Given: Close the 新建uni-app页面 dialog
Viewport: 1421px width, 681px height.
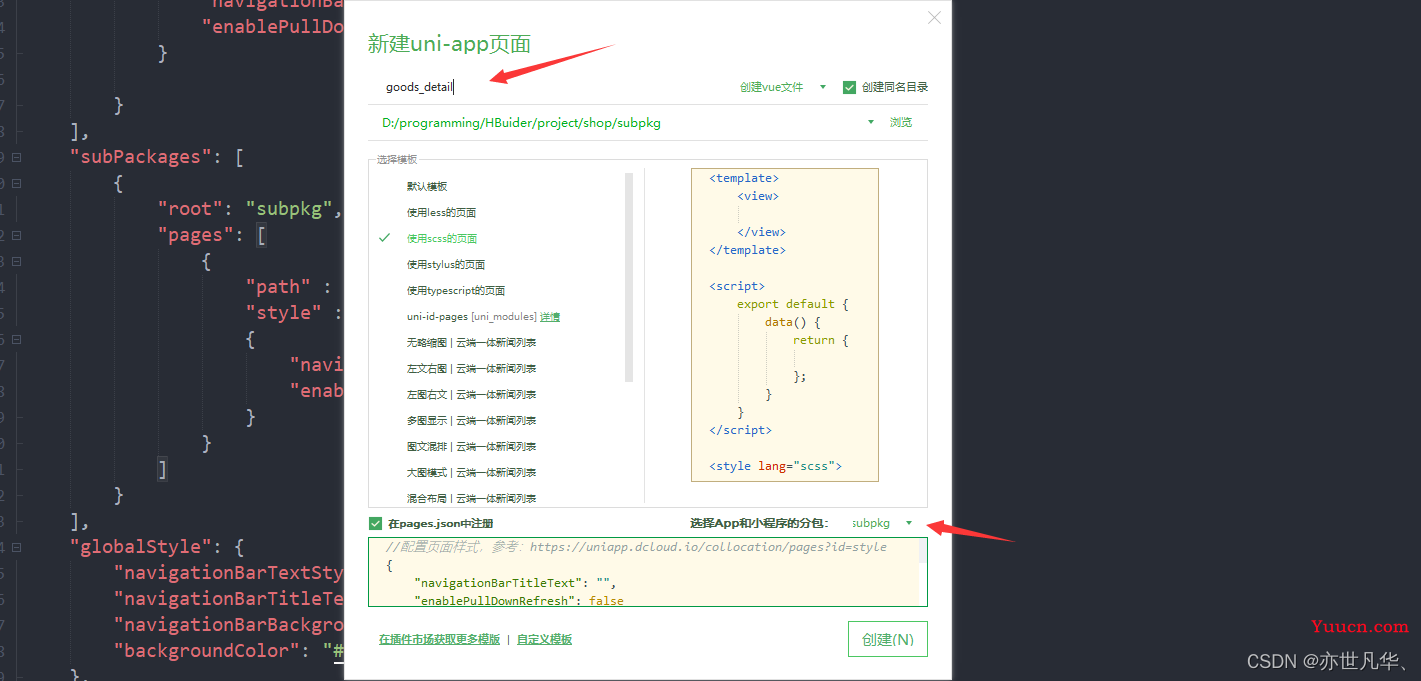Looking at the screenshot, I should click(934, 17).
